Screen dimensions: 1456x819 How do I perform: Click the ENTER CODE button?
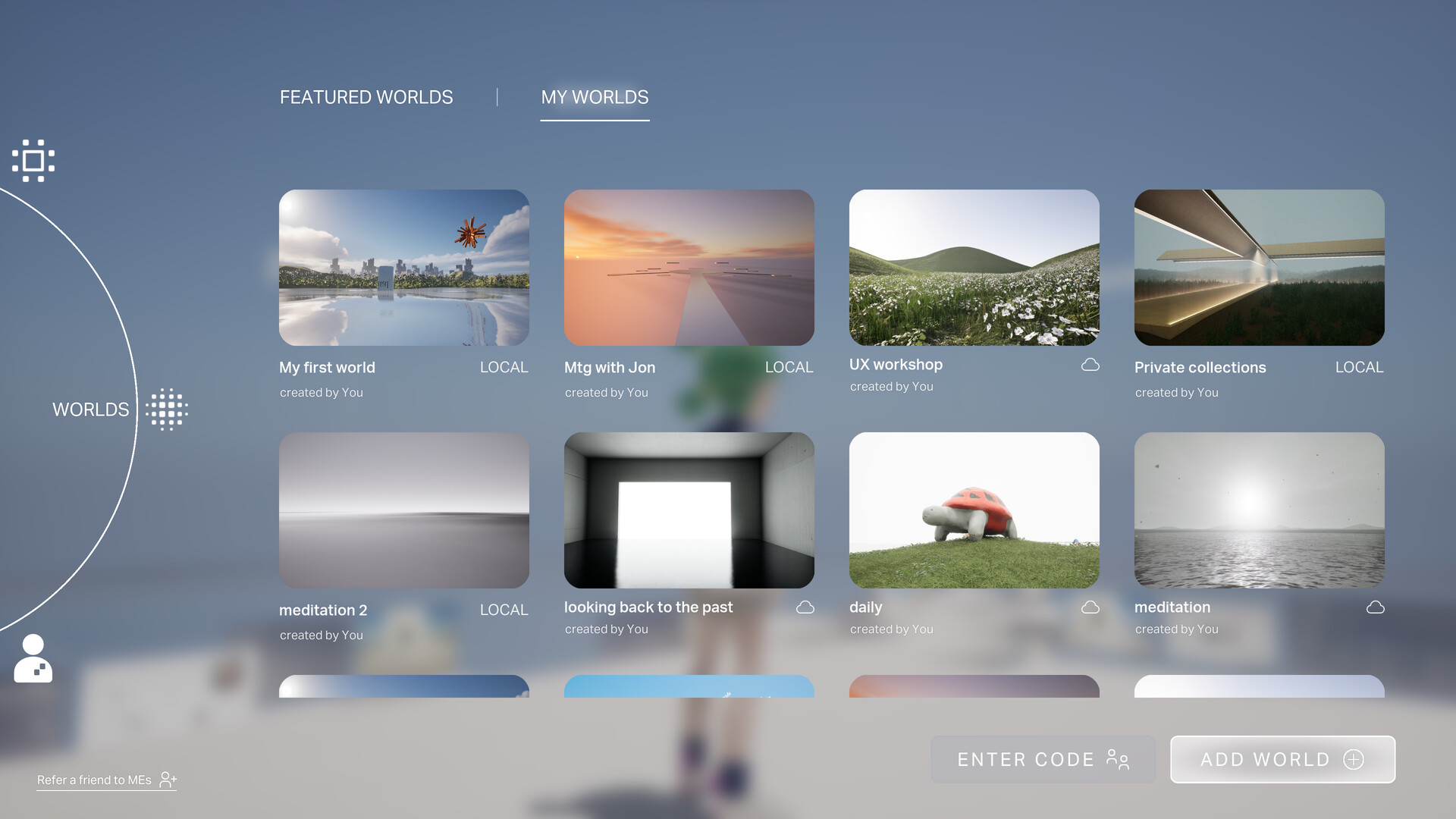click(1043, 759)
